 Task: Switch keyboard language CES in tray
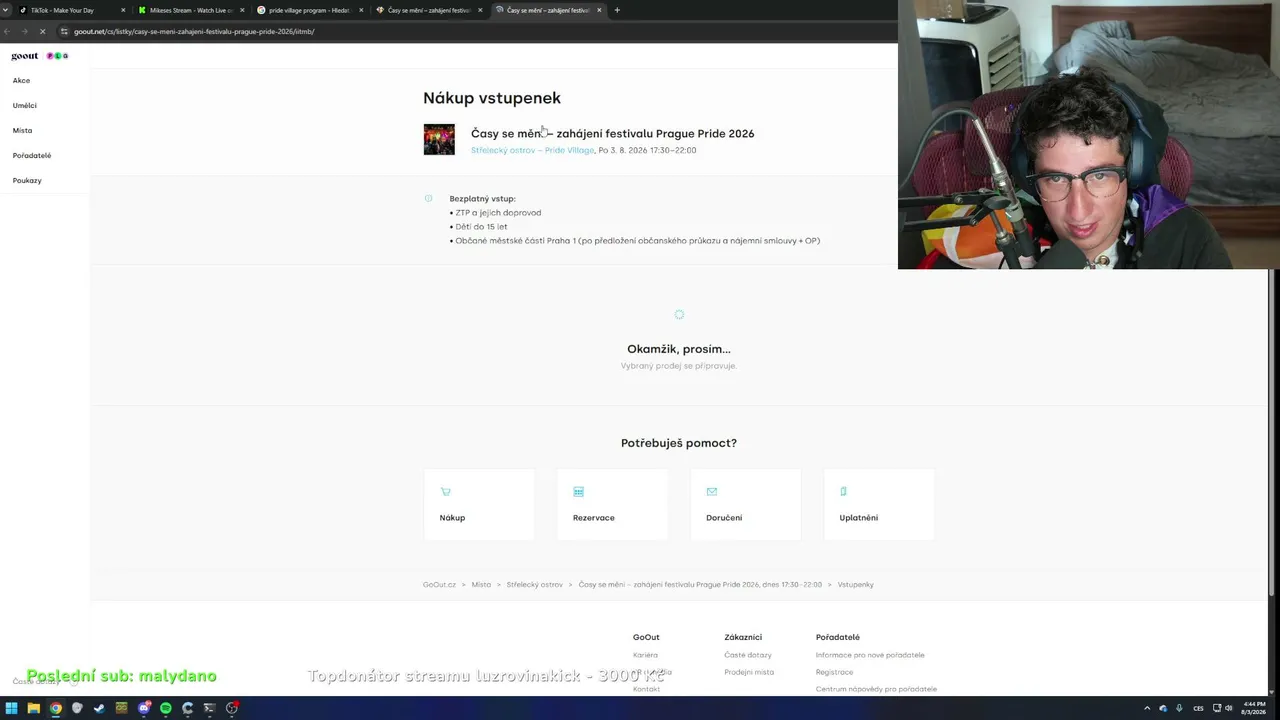tap(1198, 708)
